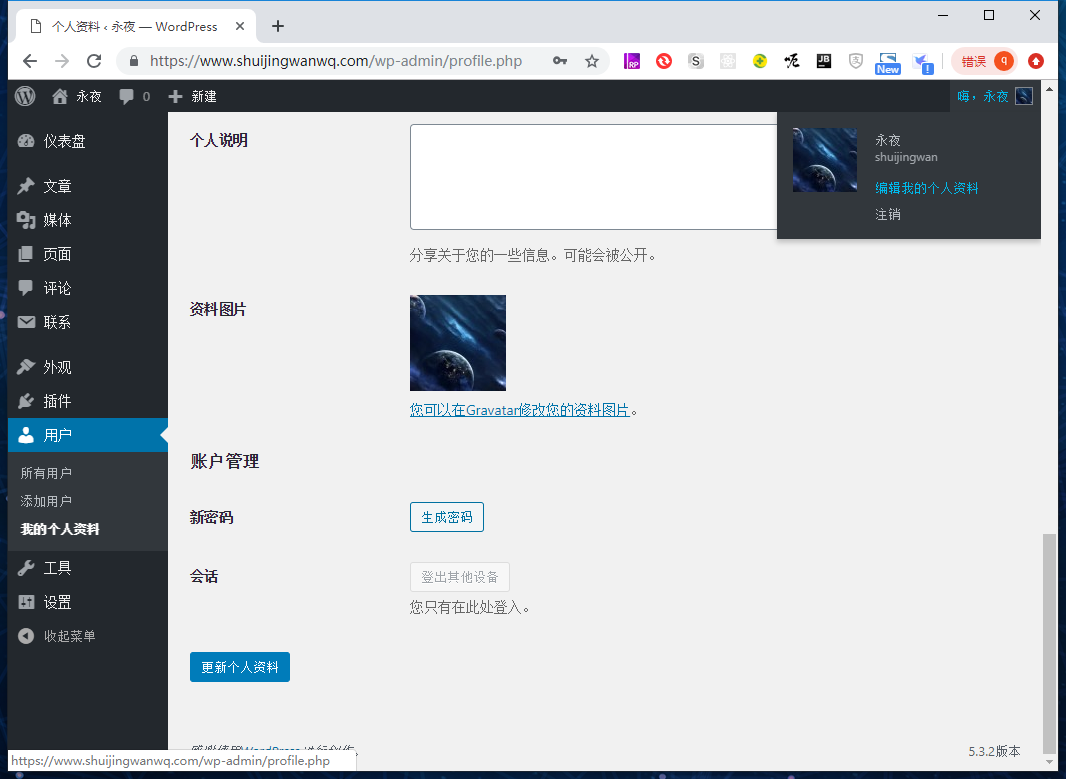
Task: Open 所有用户 submenu link
Action: [46, 473]
